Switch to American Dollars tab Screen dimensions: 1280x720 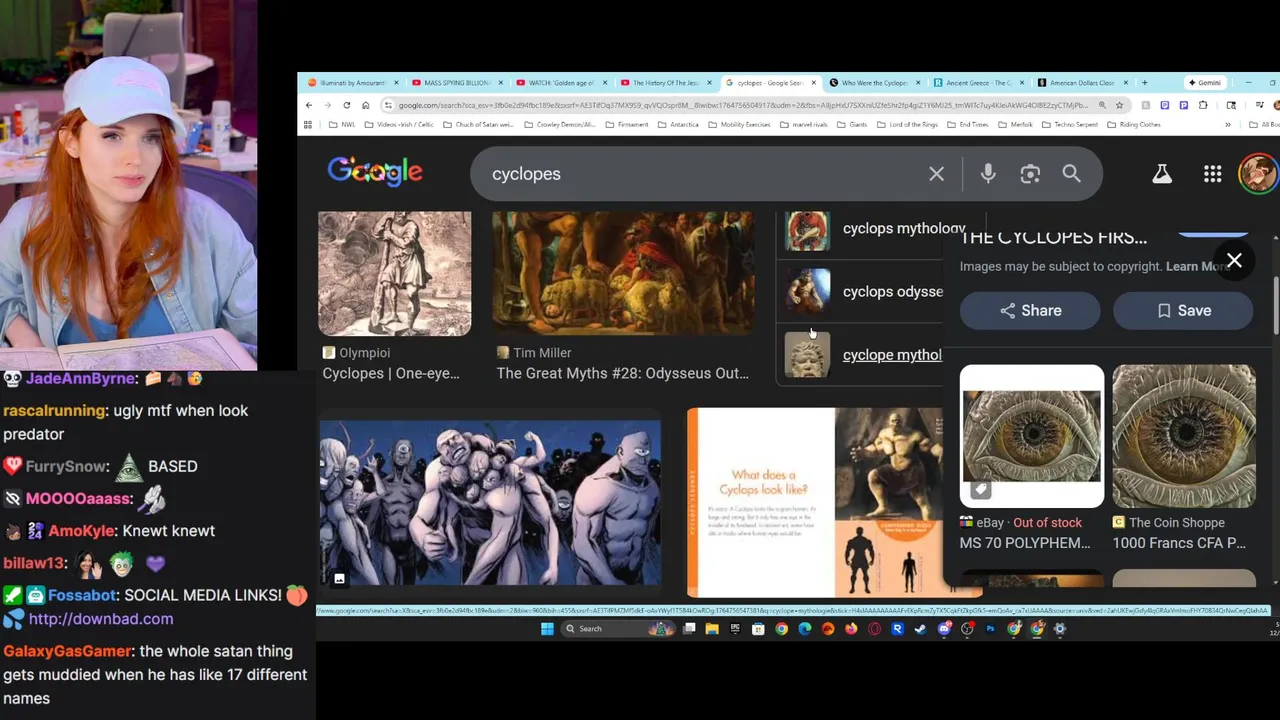pyautogui.click(x=1081, y=83)
